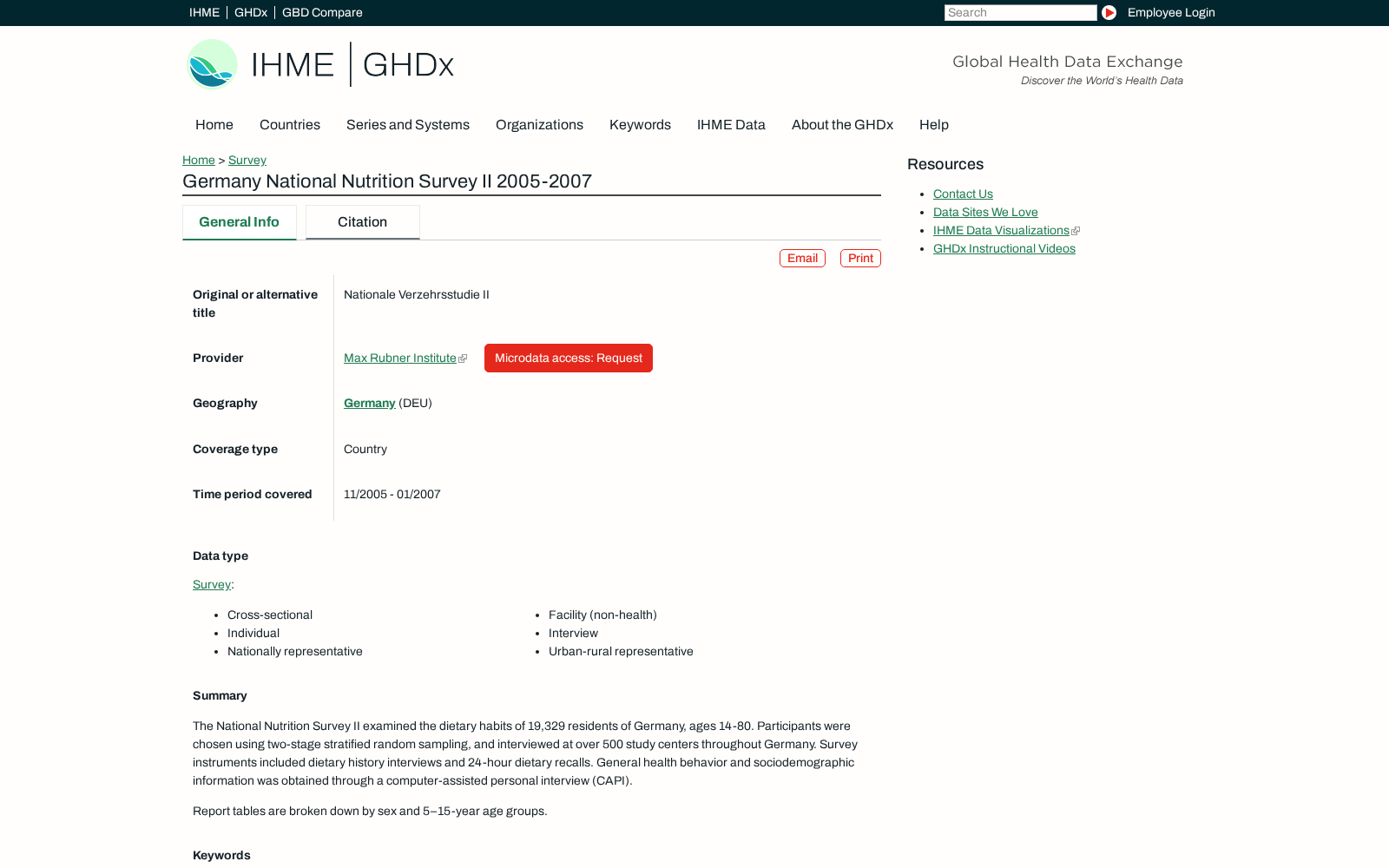The image size is (1389, 868).
Task: Open IHME link in top bar
Action: 204,12
